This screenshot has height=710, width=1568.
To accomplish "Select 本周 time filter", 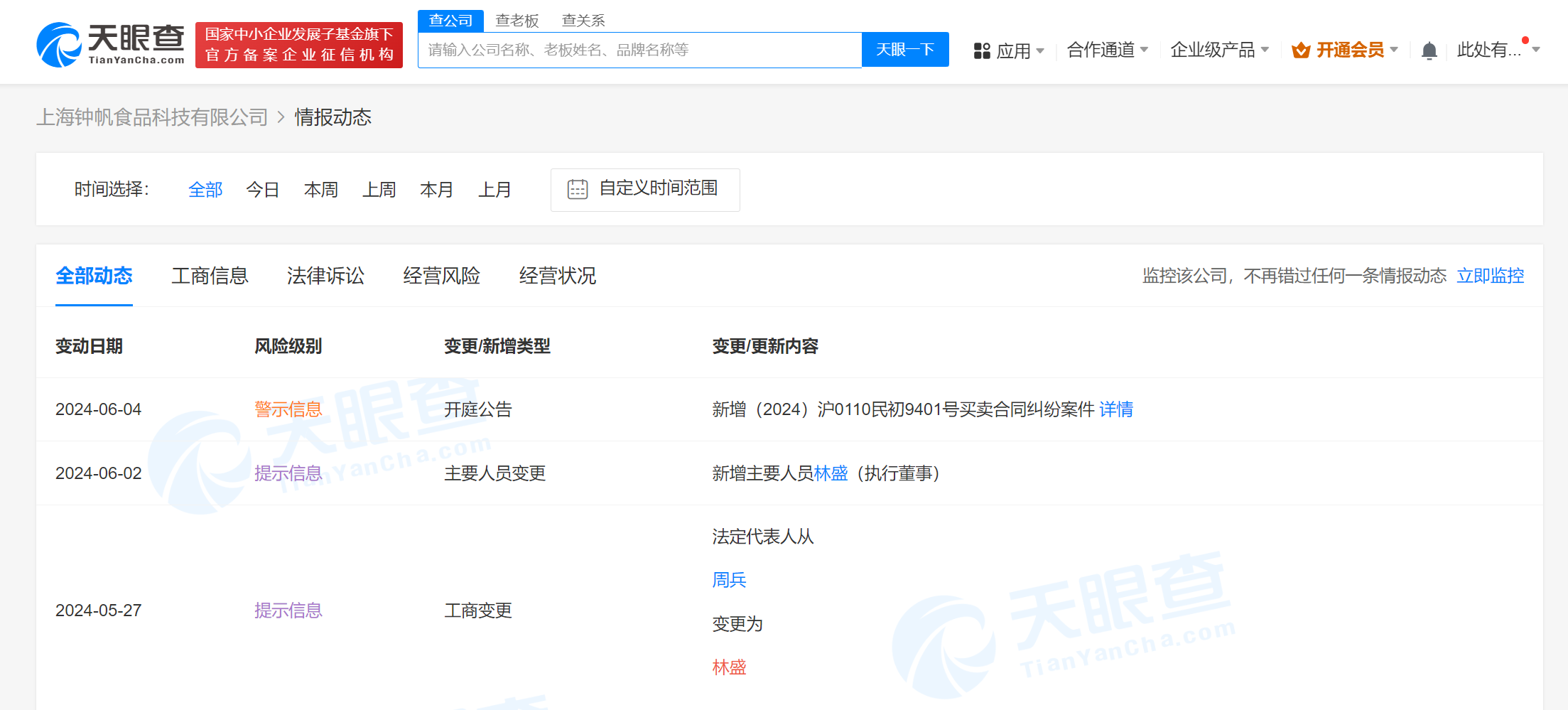I will [320, 189].
